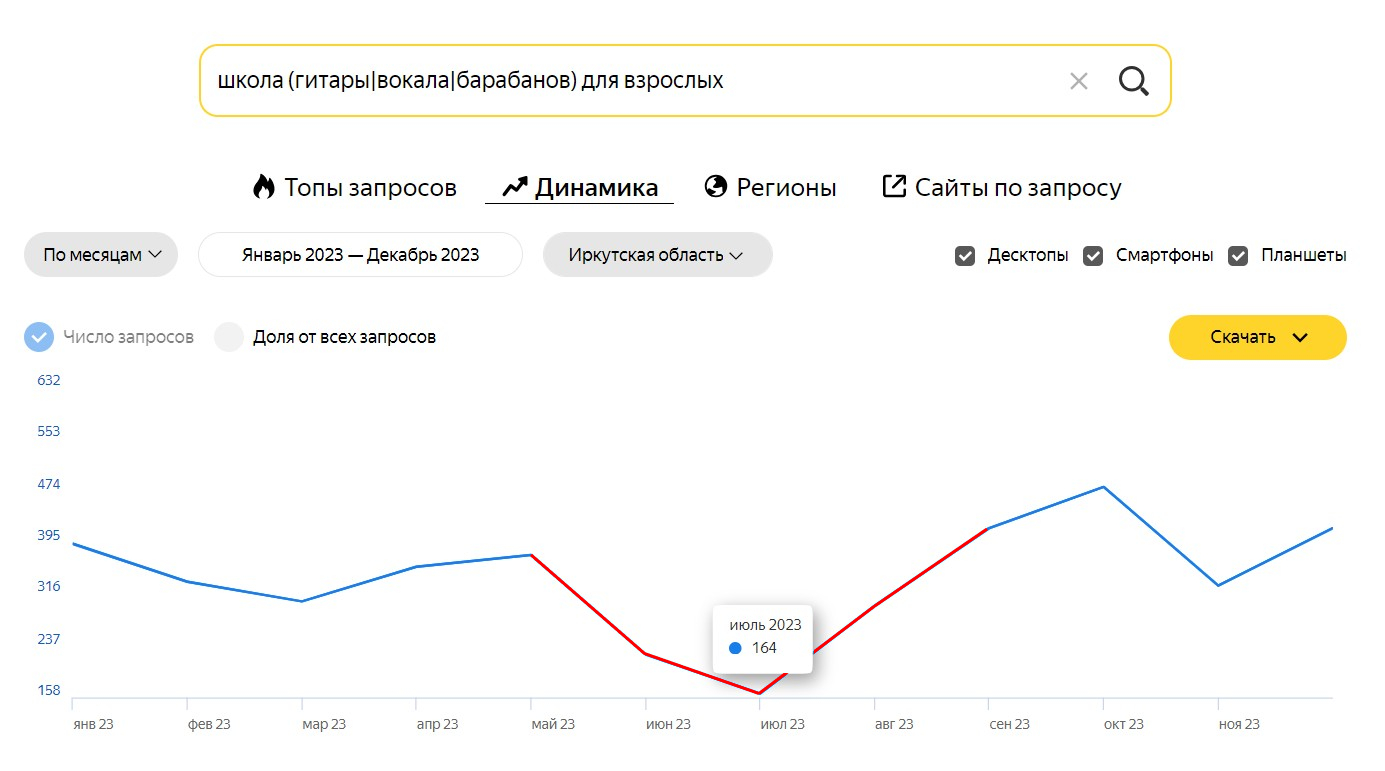Open the Январь 2023 — Декабрь 2023 date range
The image size is (1385, 771).
(x=360, y=255)
